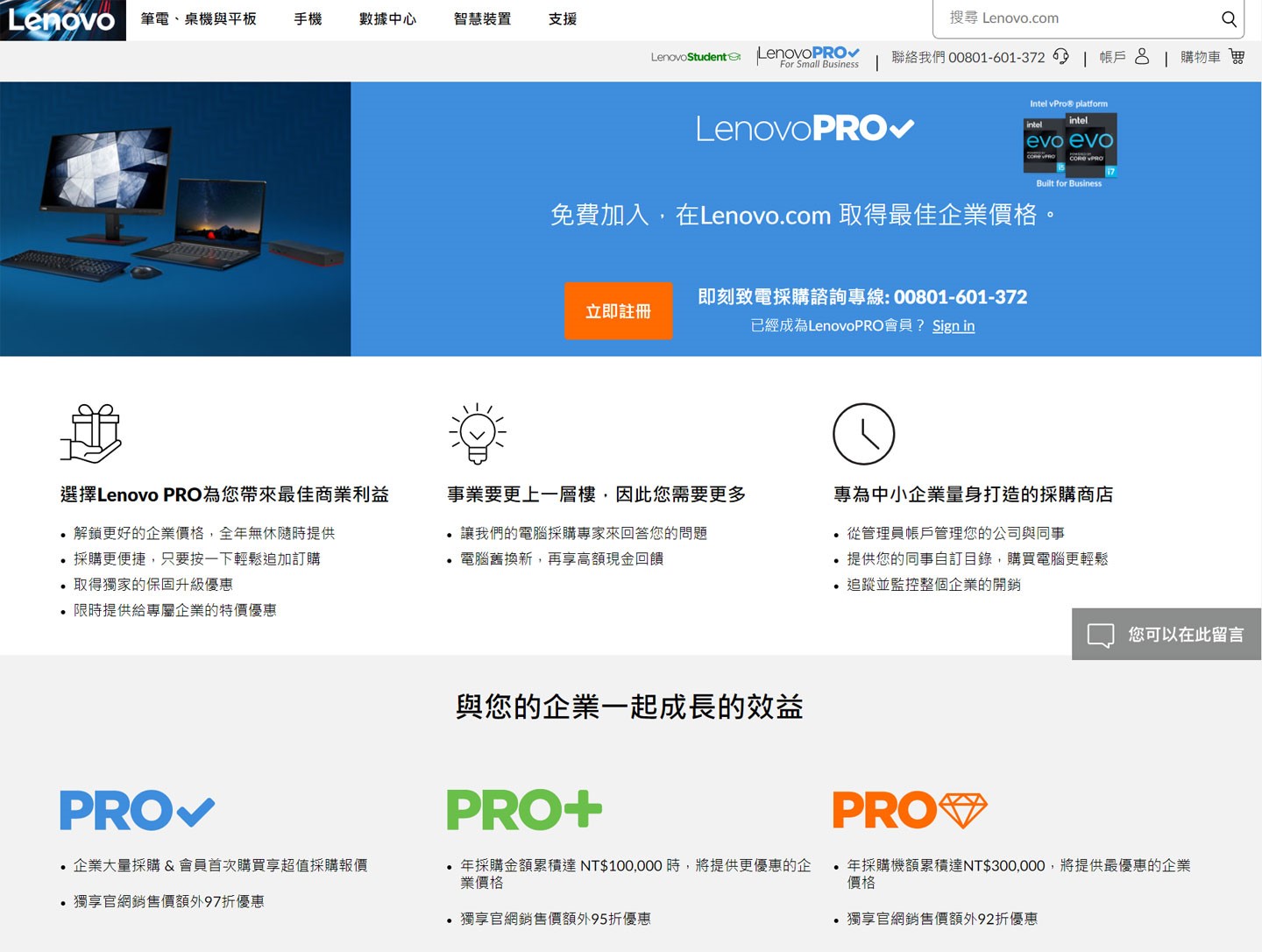Select the 手機 navigation tab
1262x952 pixels.
(x=308, y=19)
